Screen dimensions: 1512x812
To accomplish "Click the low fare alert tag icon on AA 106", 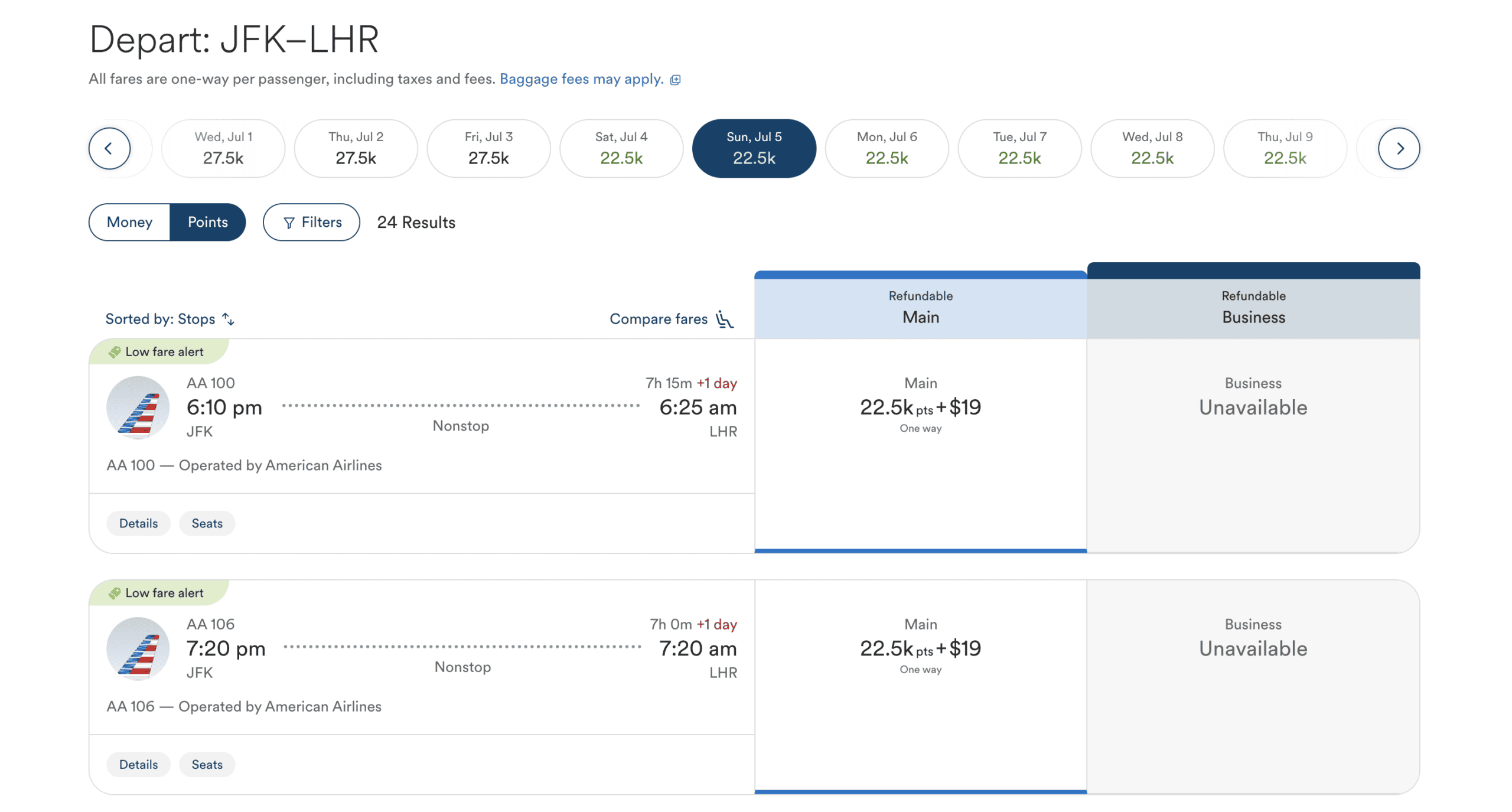I will pyautogui.click(x=115, y=592).
